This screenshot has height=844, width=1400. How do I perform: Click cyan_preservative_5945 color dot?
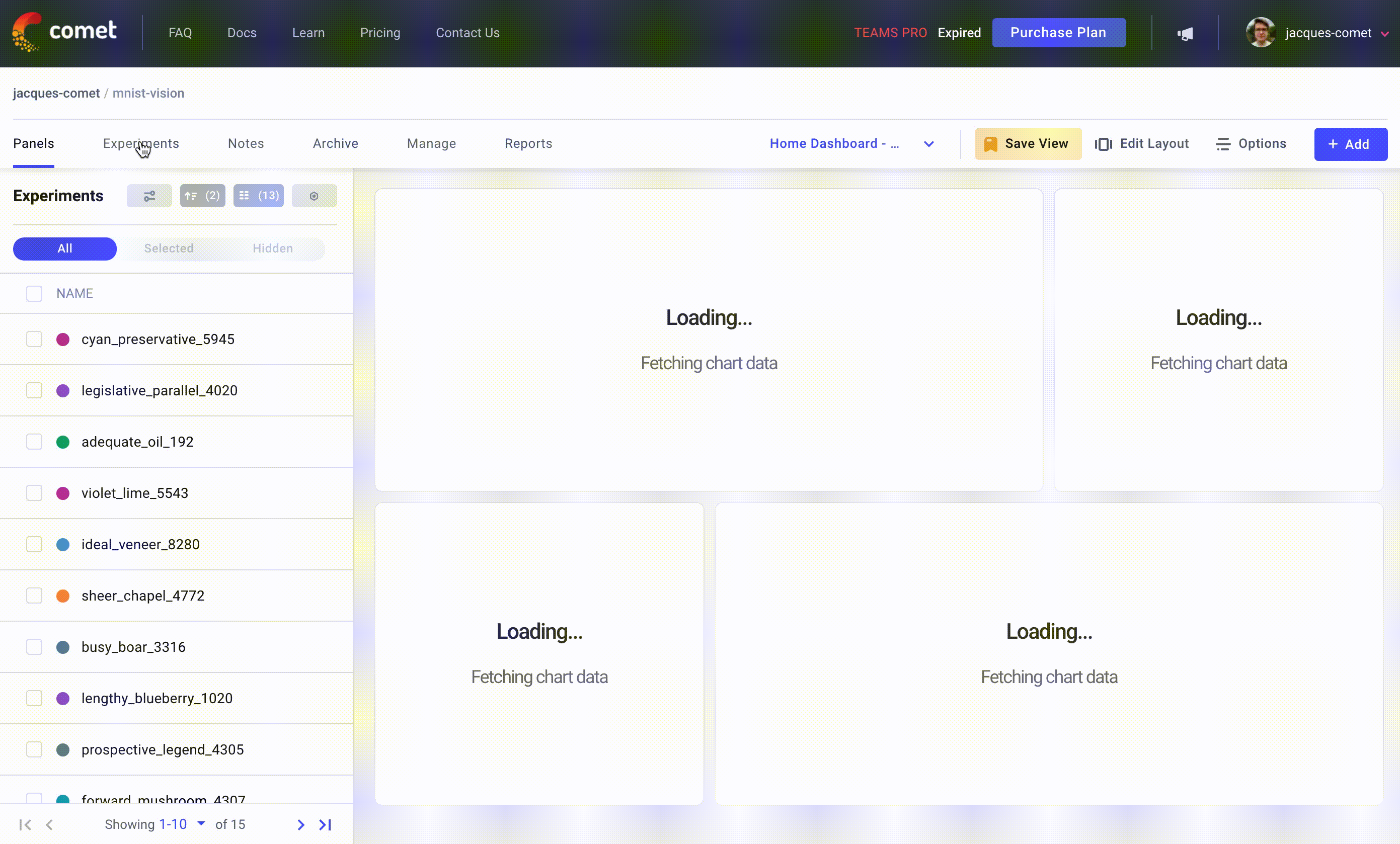(63, 340)
